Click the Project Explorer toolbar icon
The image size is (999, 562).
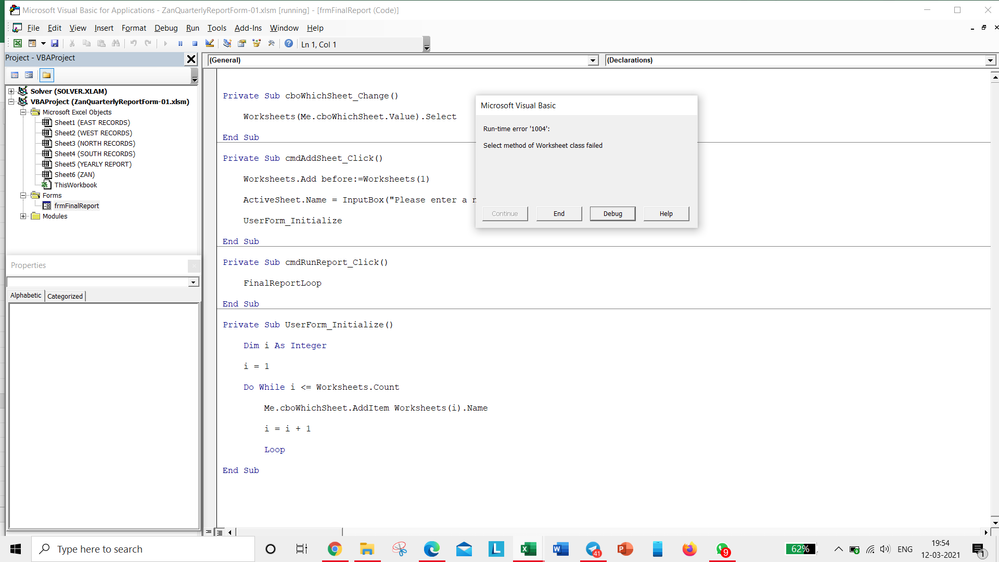[227, 43]
